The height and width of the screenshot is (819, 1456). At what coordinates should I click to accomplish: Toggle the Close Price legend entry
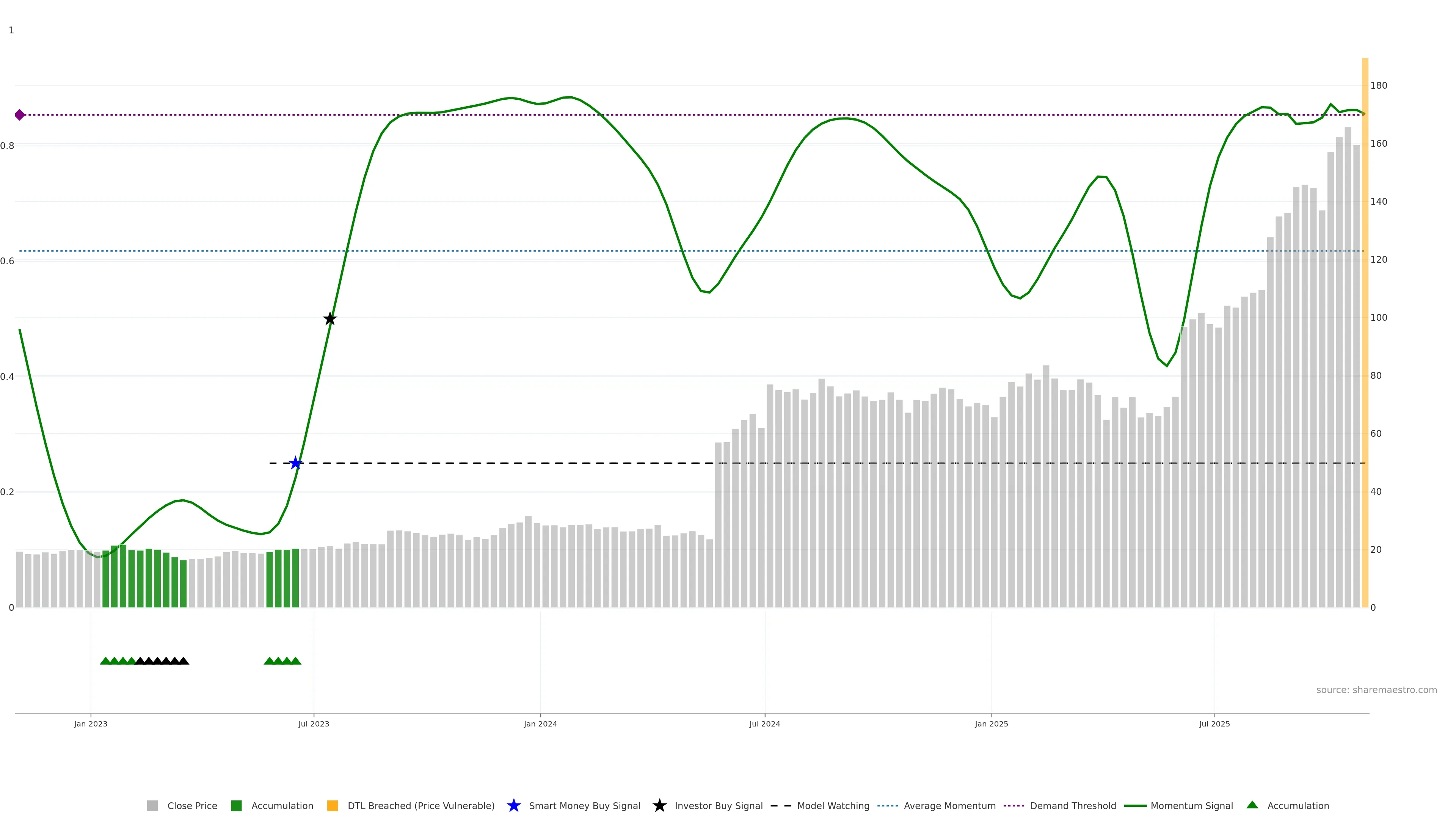(x=191, y=806)
